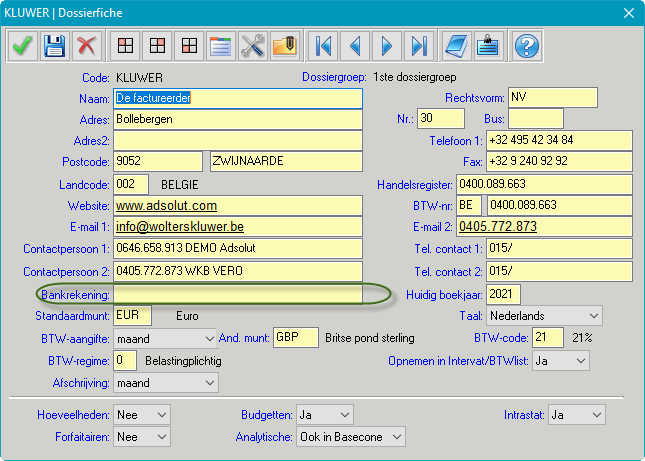This screenshot has width=645, height=461.
Task: Open the BTW-aangifte dropdown
Action: pos(208,338)
